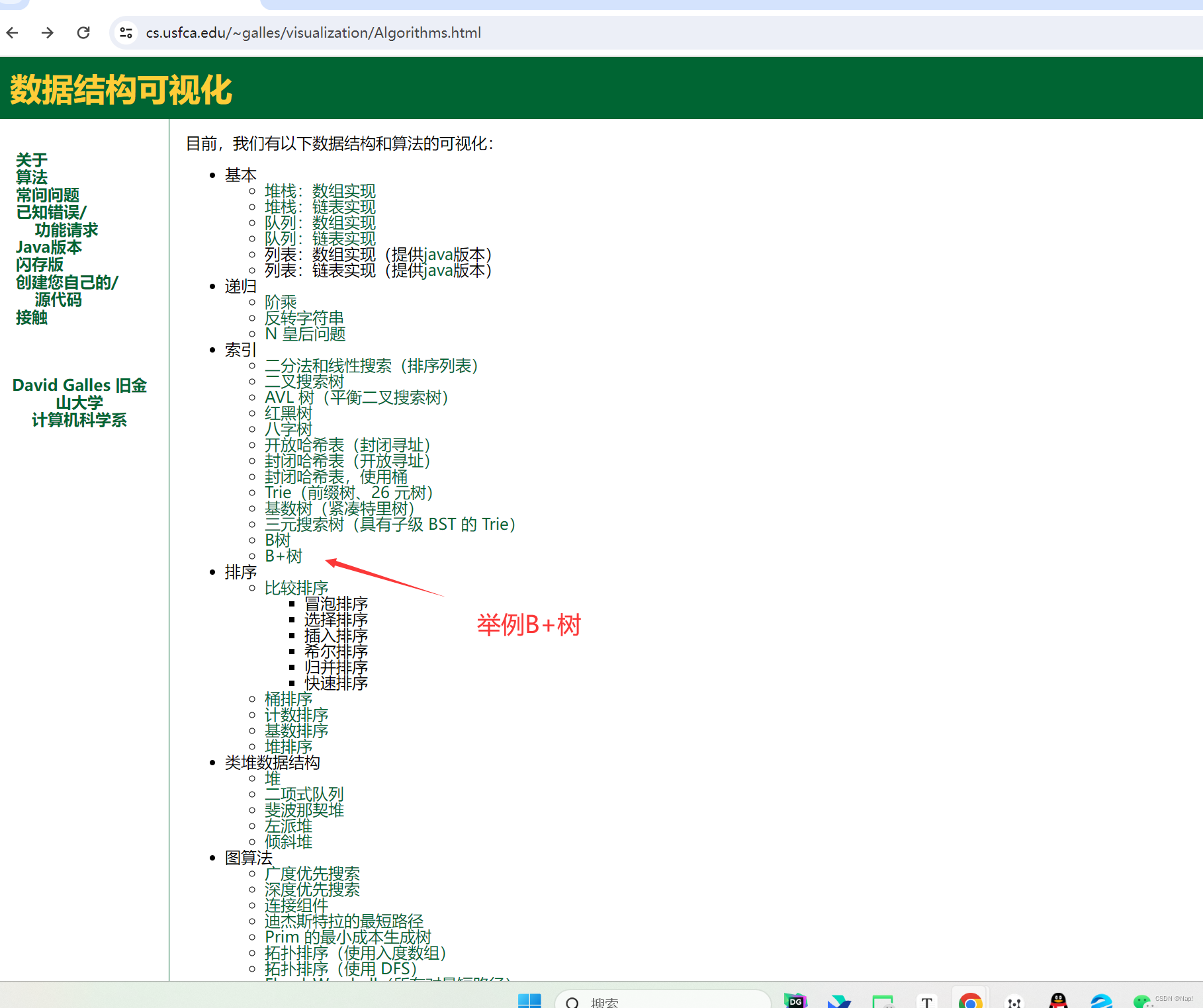Select 算法 in the sidebar

click(32, 177)
